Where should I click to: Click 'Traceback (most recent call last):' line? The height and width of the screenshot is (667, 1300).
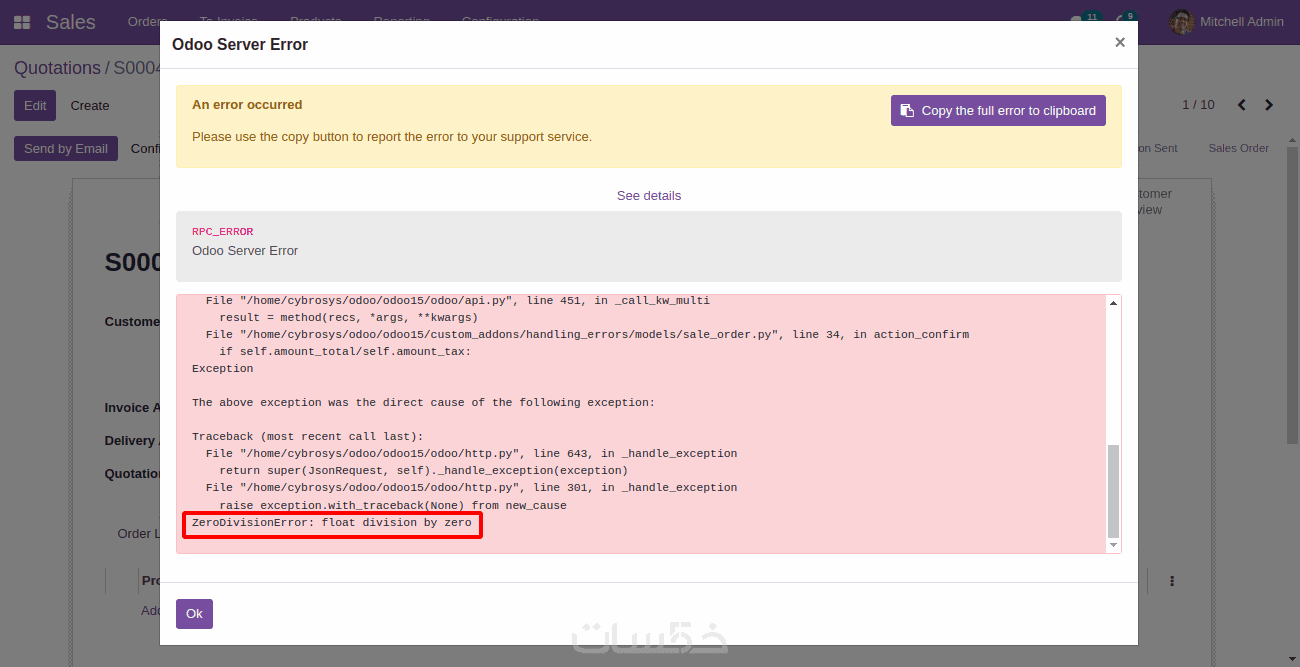(308, 437)
